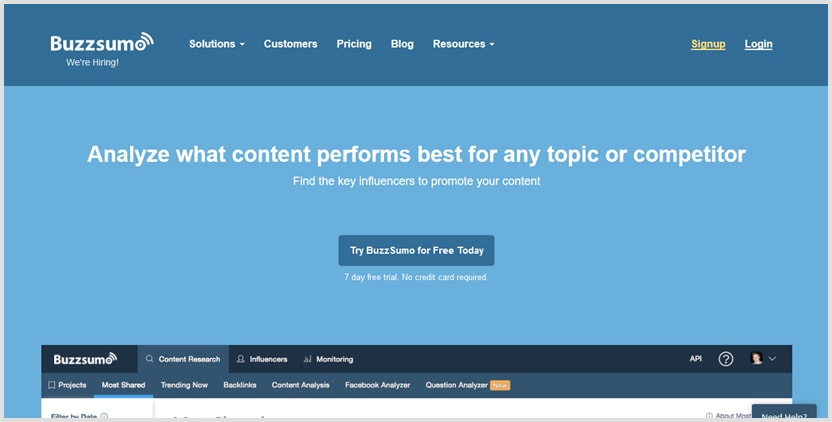Click the Need Help? button

coord(784,413)
